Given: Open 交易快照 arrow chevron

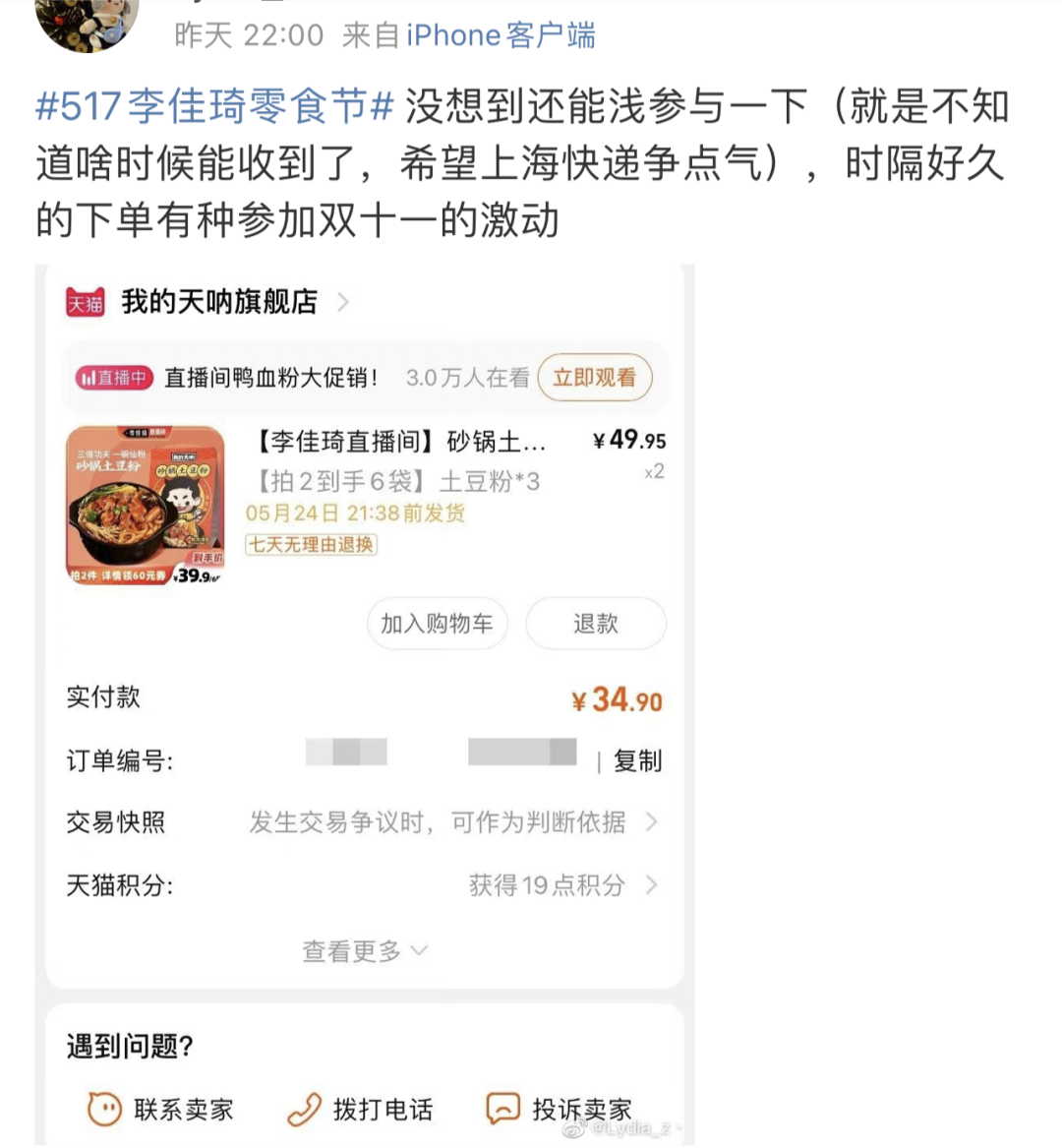Looking at the screenshot, I should click(x=651, y=822).
